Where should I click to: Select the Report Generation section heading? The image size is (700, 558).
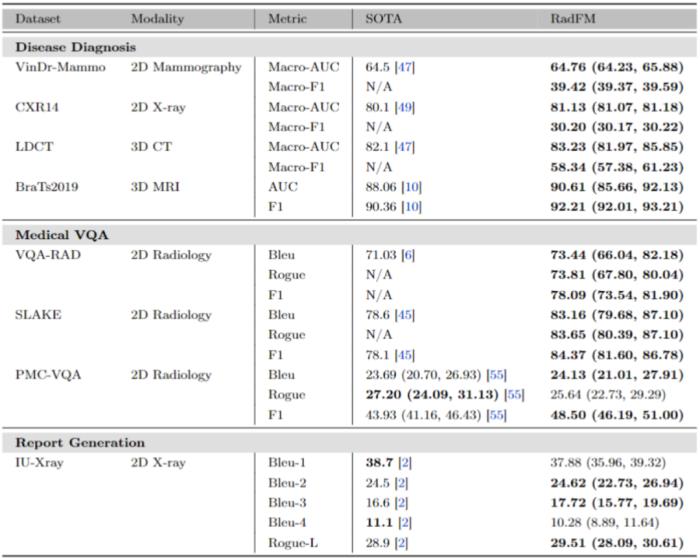point(80,443)
